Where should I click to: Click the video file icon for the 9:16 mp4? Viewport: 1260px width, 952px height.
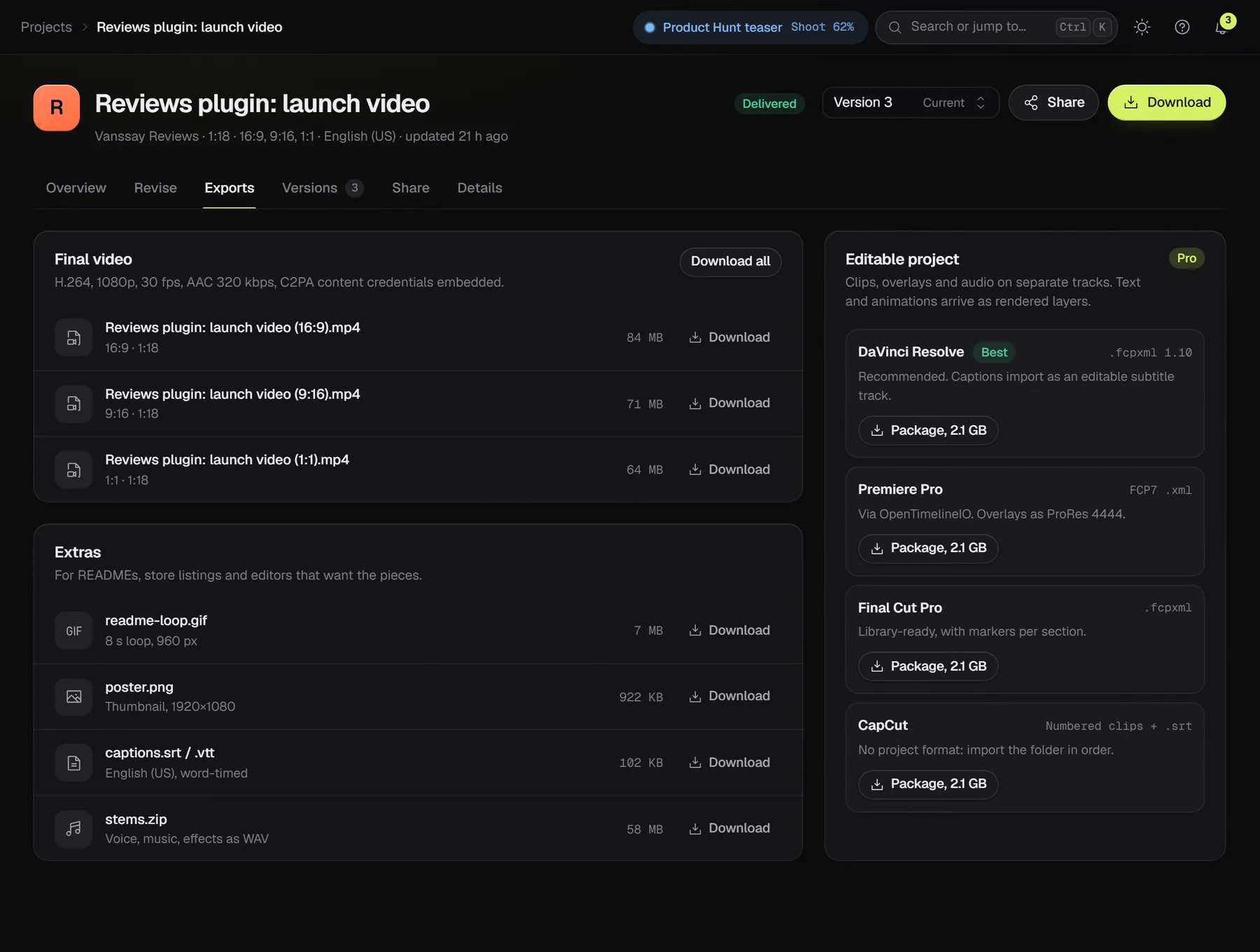tap(73, 404)
